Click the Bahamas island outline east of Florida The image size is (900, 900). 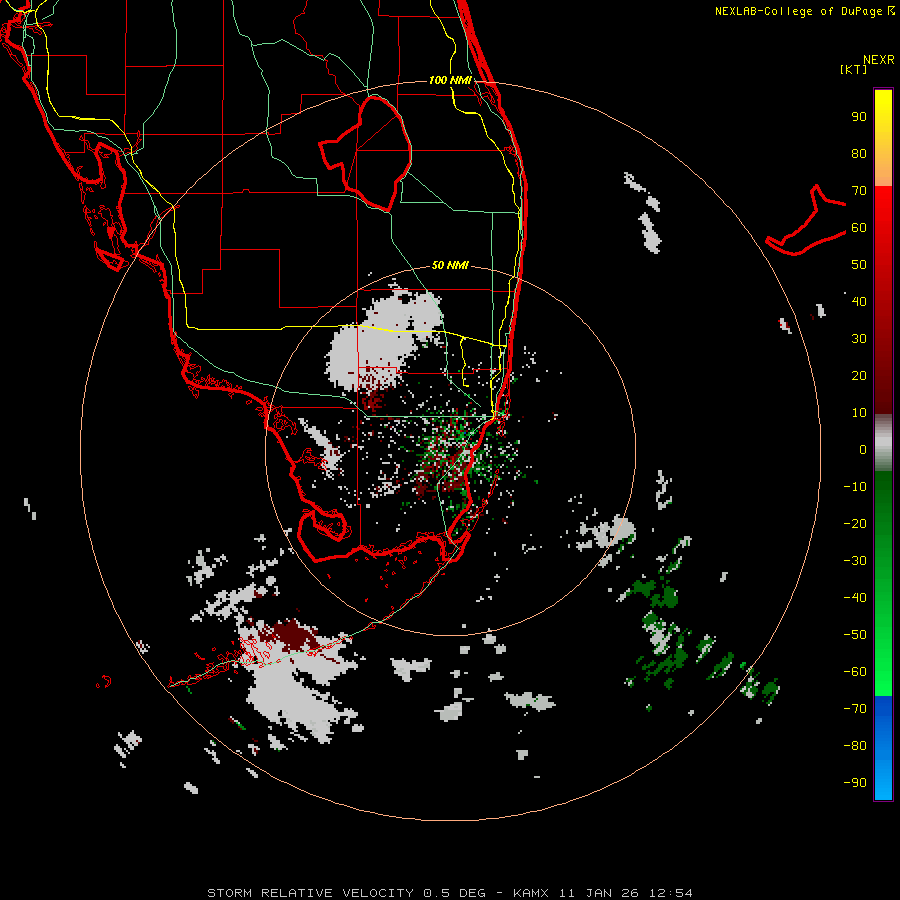point(806,221)
